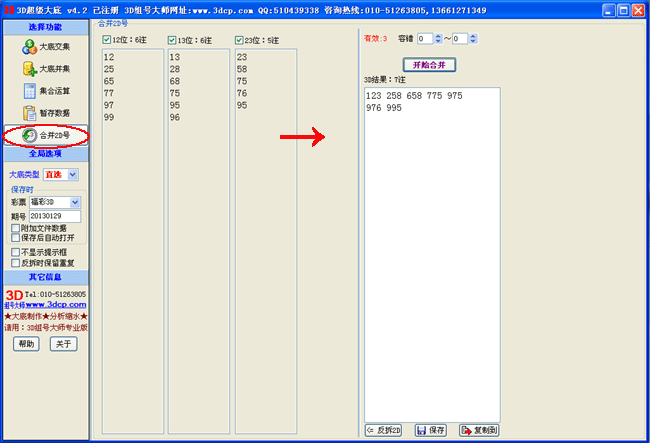Viewport: 650px width, 443px height.
Task: Click the 期号 input field
Action: pyautogui.click(x=54, y=216)
